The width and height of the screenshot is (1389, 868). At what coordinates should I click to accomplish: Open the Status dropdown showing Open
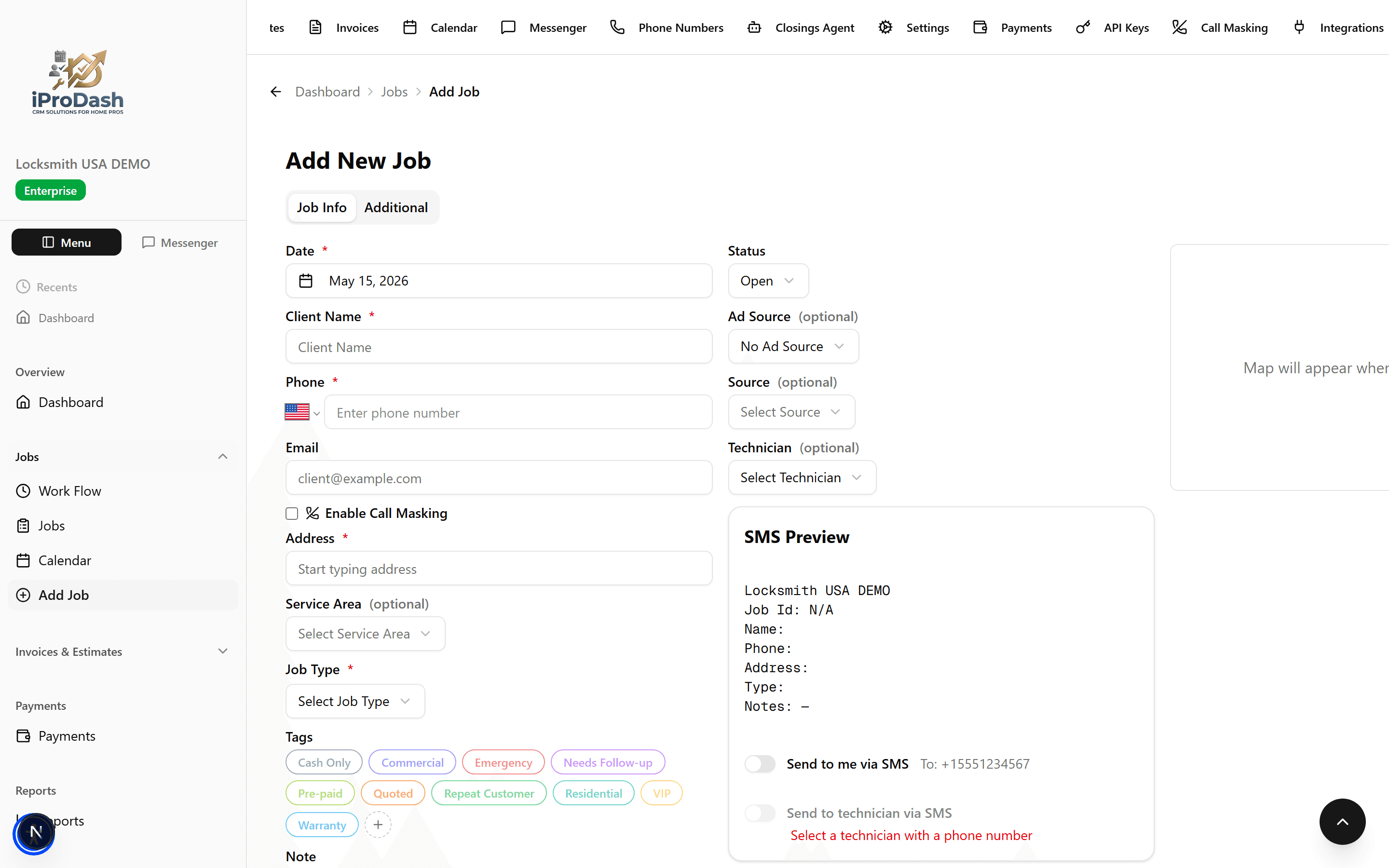(x=768, y=281)
